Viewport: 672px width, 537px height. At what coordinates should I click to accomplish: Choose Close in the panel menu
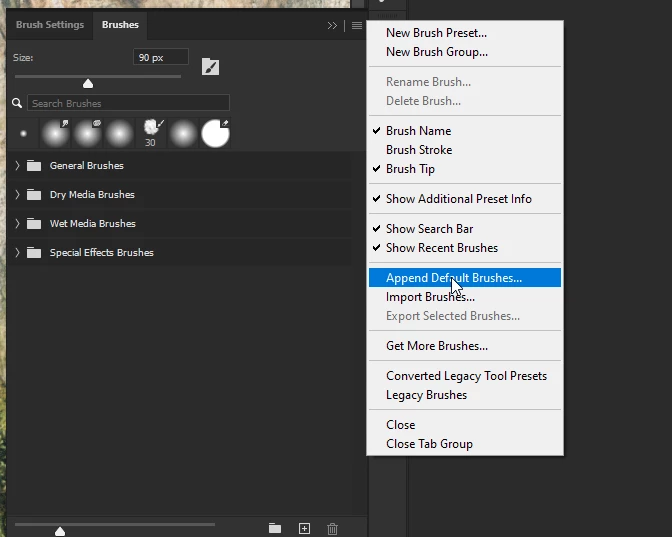pyautogui.click(x=465, y=425)
